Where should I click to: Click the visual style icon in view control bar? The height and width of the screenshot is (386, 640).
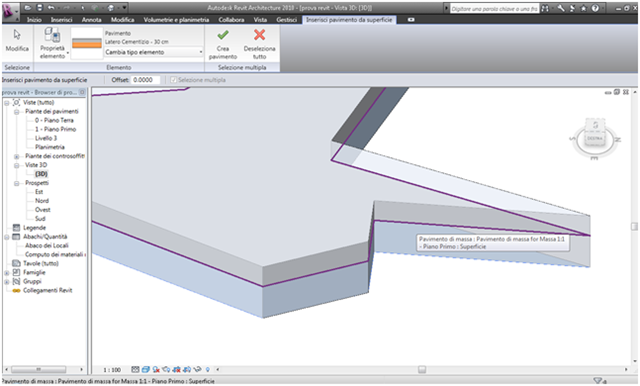click(146, 370)
